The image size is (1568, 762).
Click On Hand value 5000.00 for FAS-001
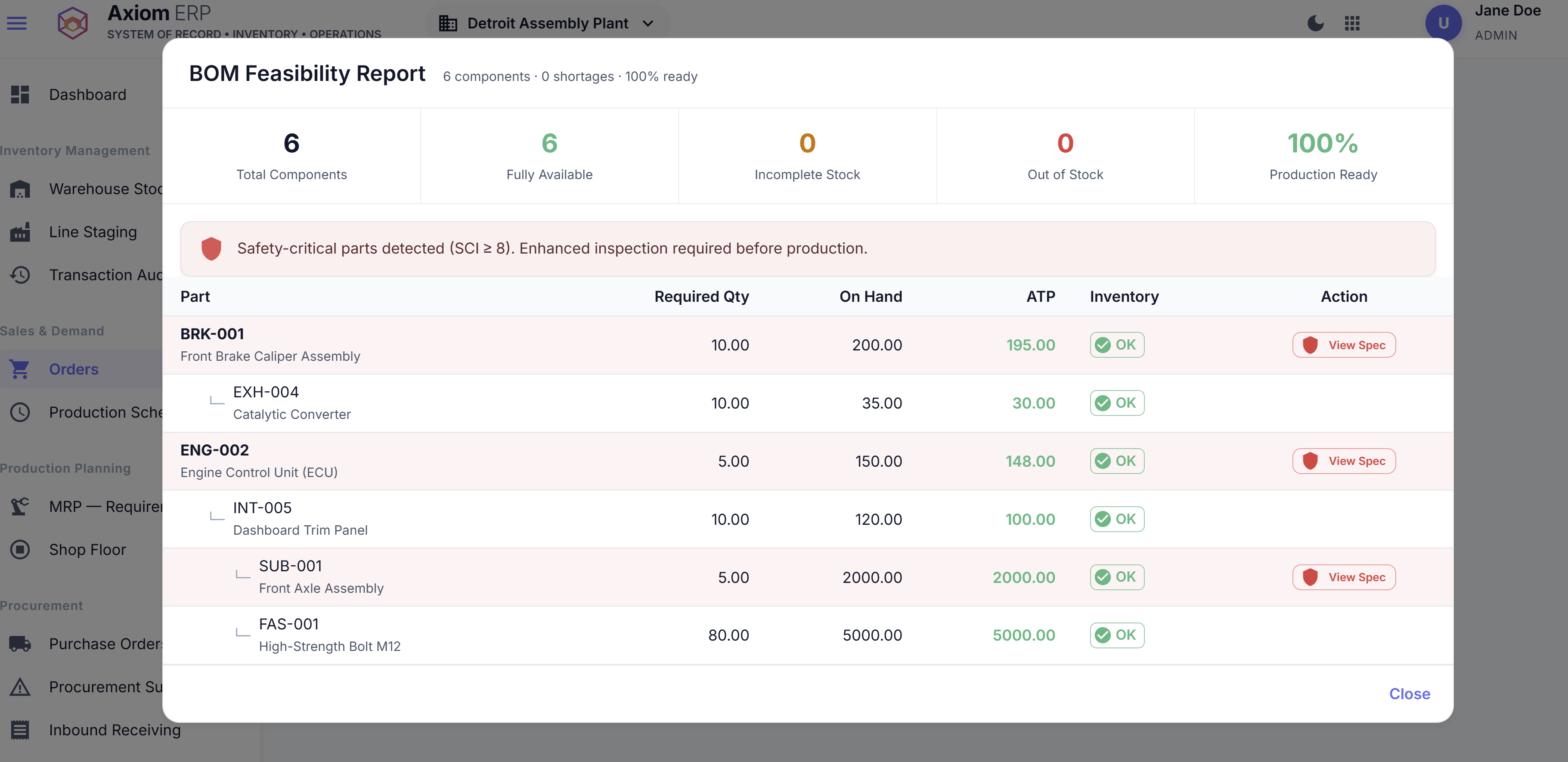click(872, 635)
